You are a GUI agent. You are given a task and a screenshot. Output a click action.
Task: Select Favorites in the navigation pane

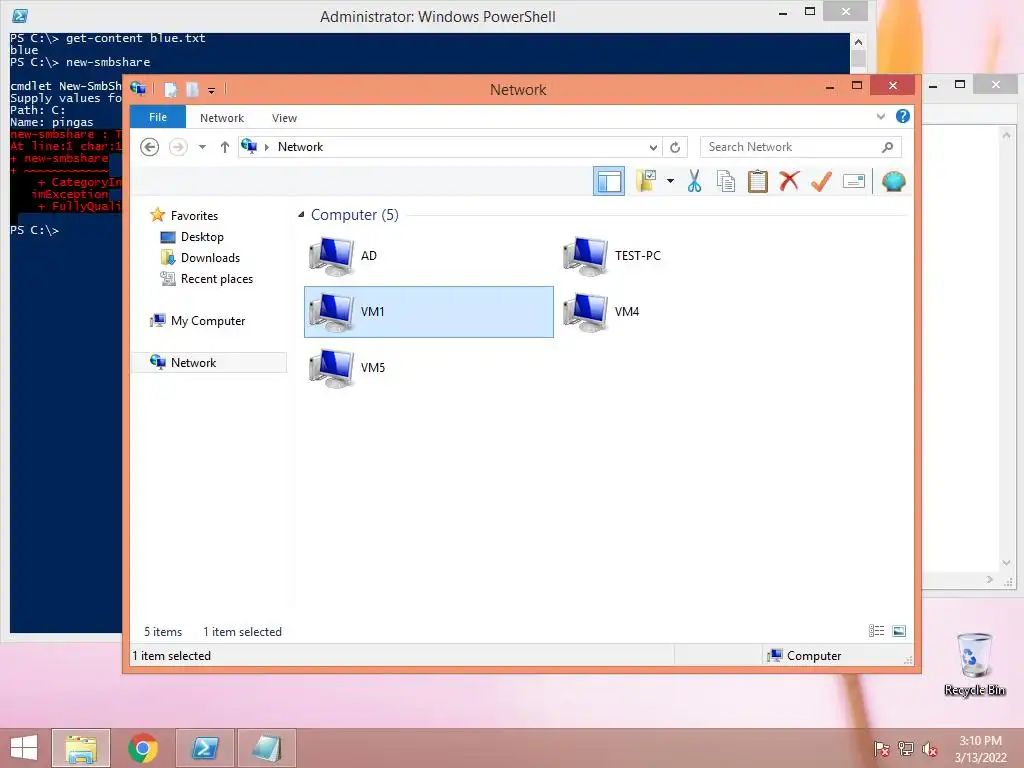point(194,216)
